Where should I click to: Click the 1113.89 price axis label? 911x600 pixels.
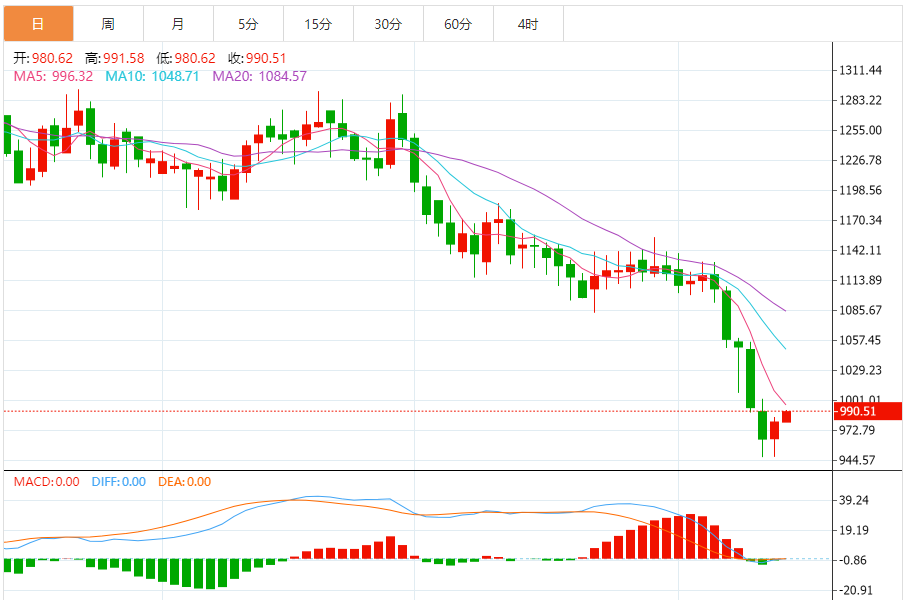860,281
